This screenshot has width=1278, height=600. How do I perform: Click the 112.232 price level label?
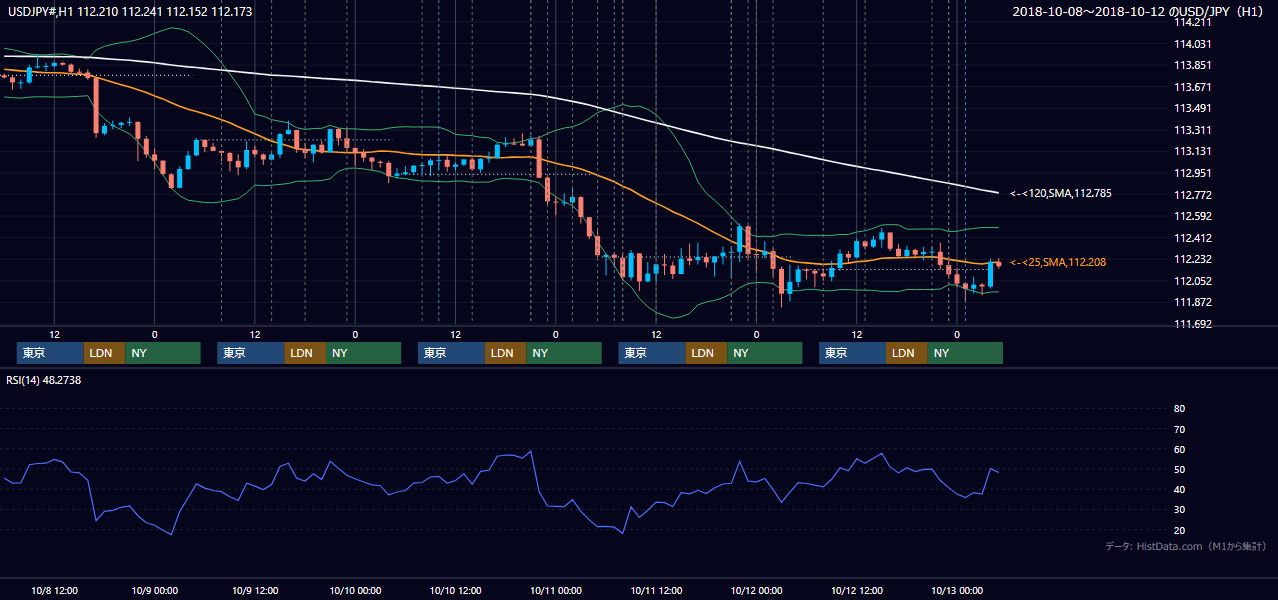pyautogui.click(x=1192, y=259)
